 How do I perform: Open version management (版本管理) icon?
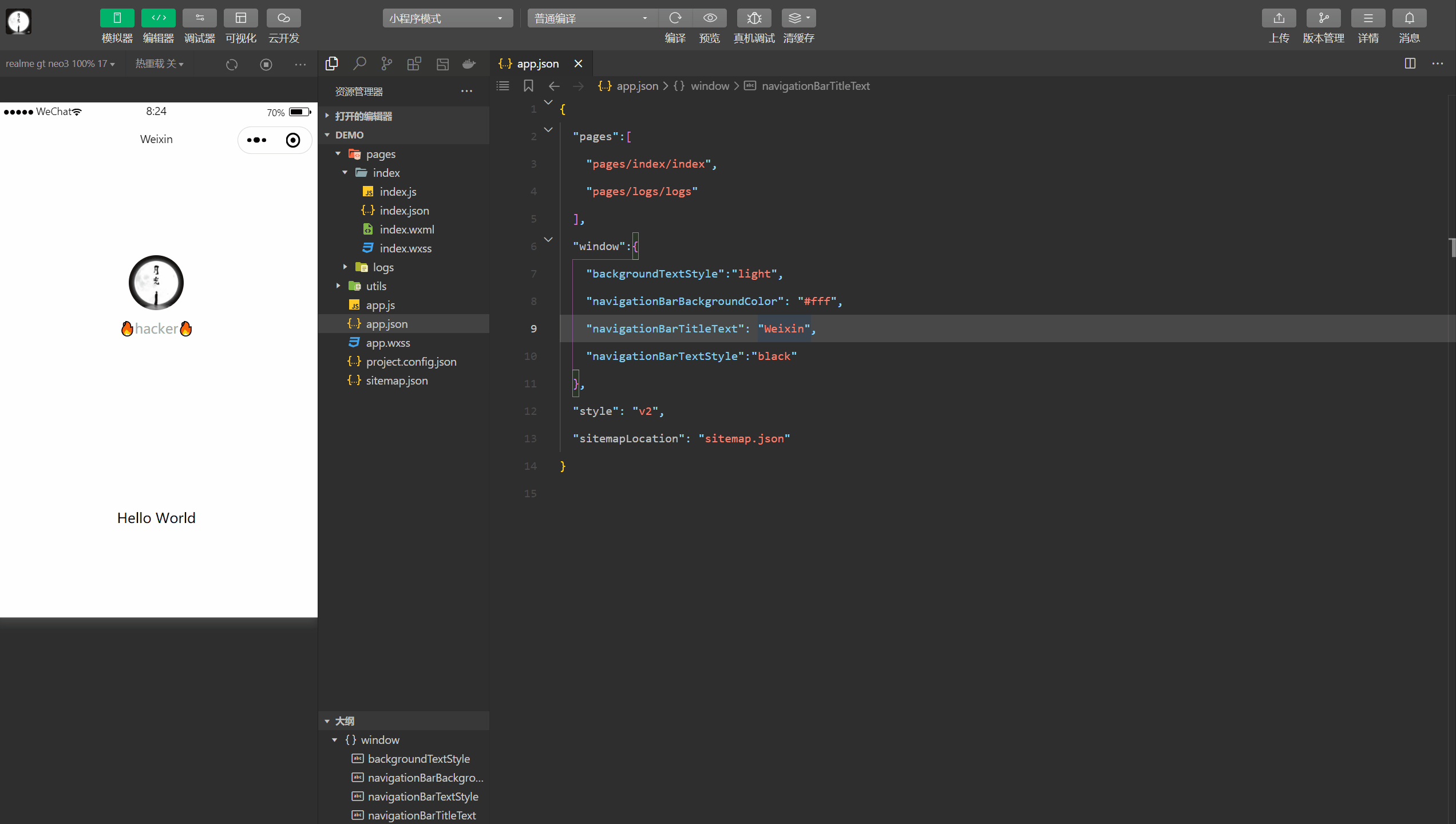[x=1323, y=18]
